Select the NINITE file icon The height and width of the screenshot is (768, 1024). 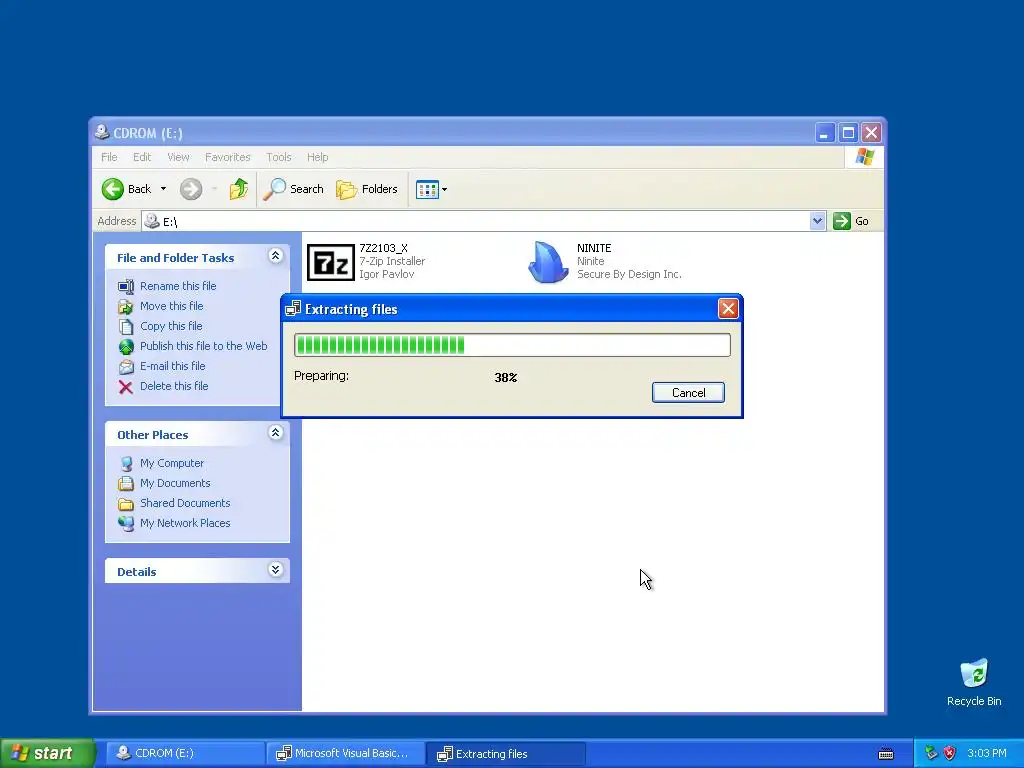click(547, 262)
